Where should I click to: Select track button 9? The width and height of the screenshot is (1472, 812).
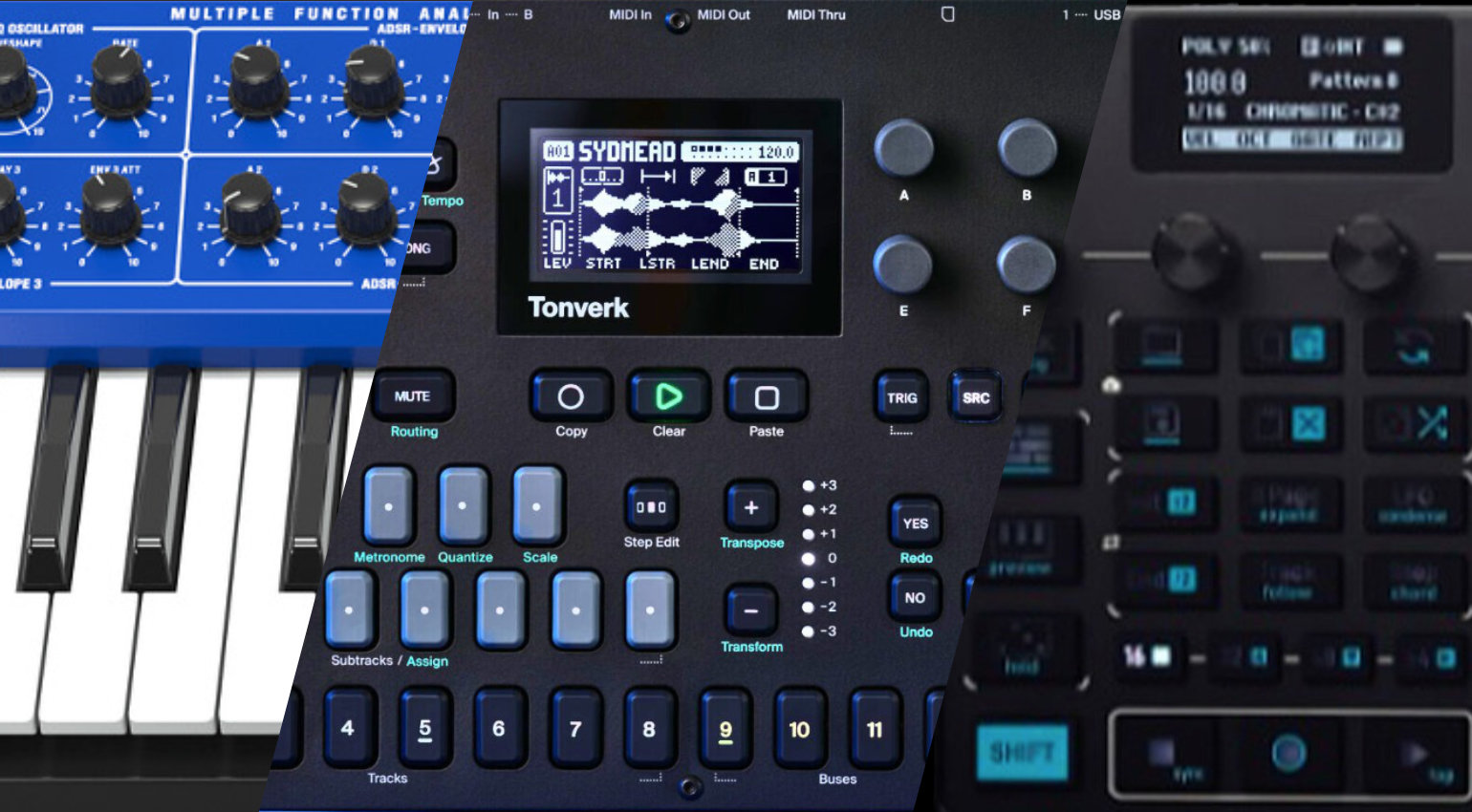click(x=725, y=730)
